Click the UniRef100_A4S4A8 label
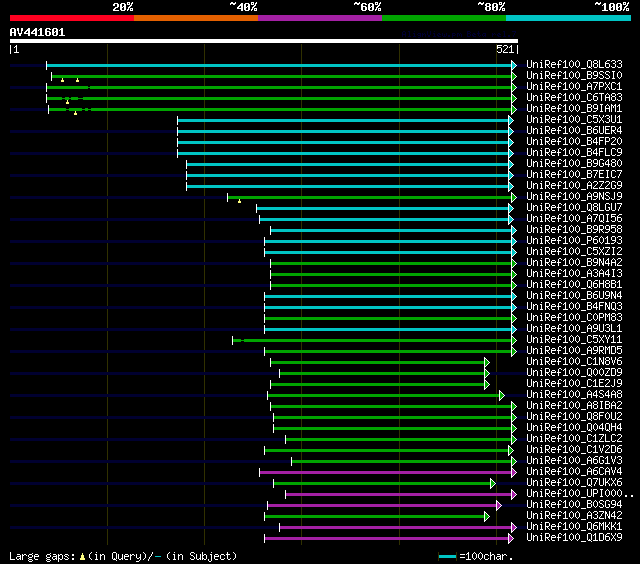The height and width of the screenshot is (564, 640). pos(574,395)
